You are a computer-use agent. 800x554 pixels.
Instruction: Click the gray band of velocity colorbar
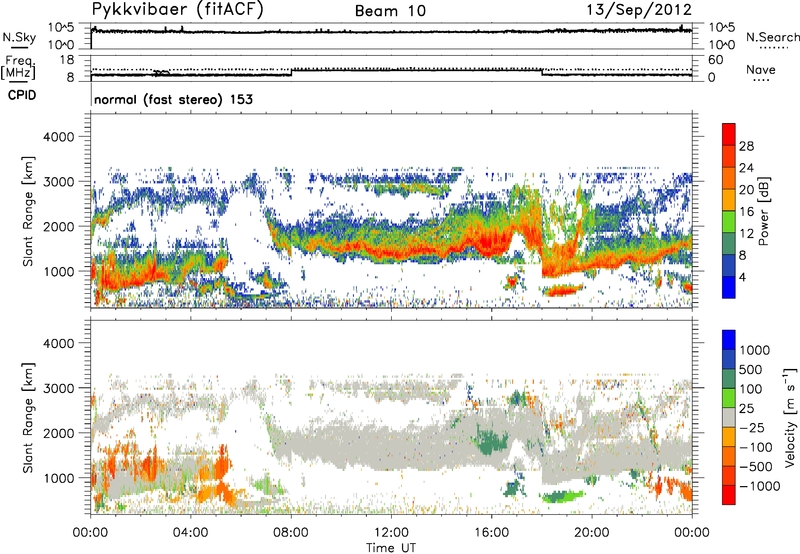(729, 417)
